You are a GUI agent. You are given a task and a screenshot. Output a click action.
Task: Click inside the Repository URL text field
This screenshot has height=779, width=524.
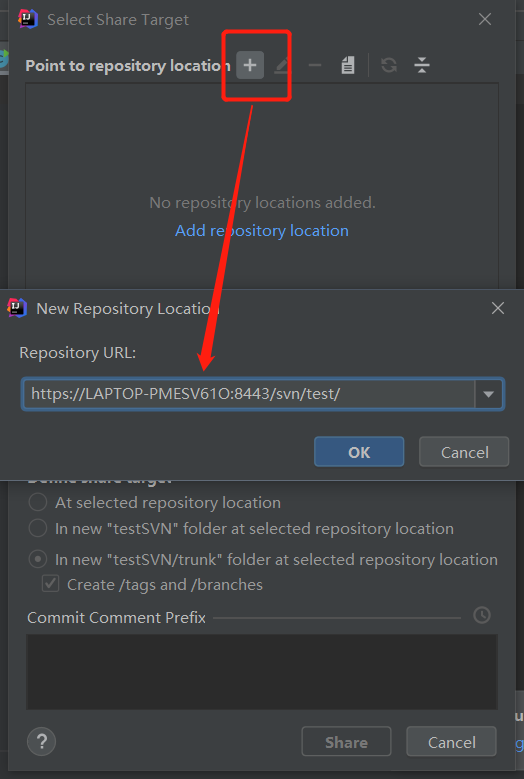click(x=249, y=394)
